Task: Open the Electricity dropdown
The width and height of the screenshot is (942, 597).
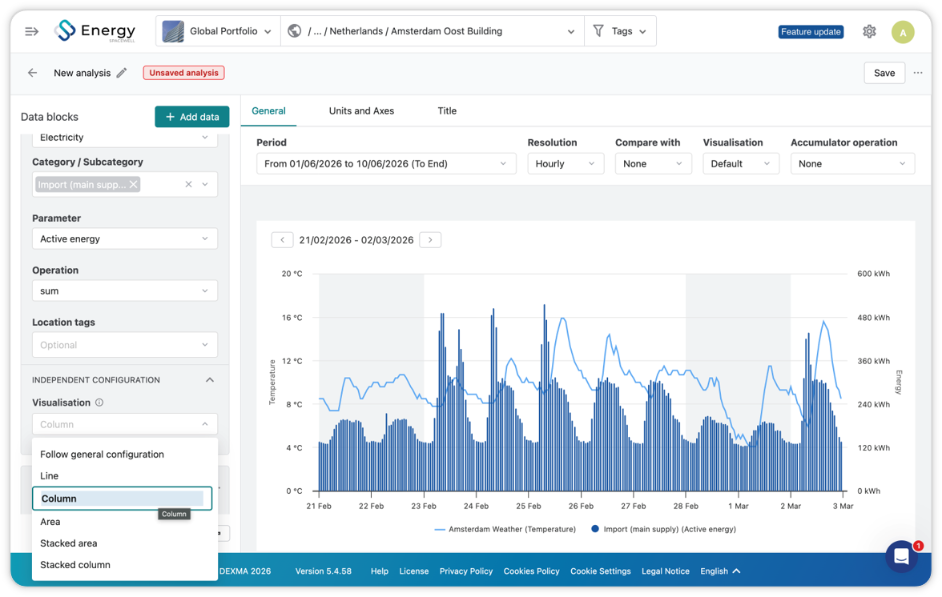Action: pyautogui.click(x=124, y=138)
